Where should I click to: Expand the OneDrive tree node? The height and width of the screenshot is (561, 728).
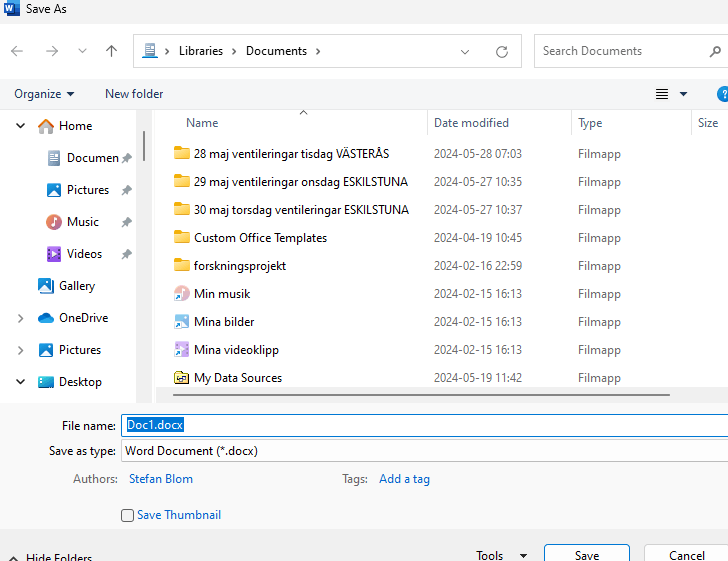click(20, 318)
